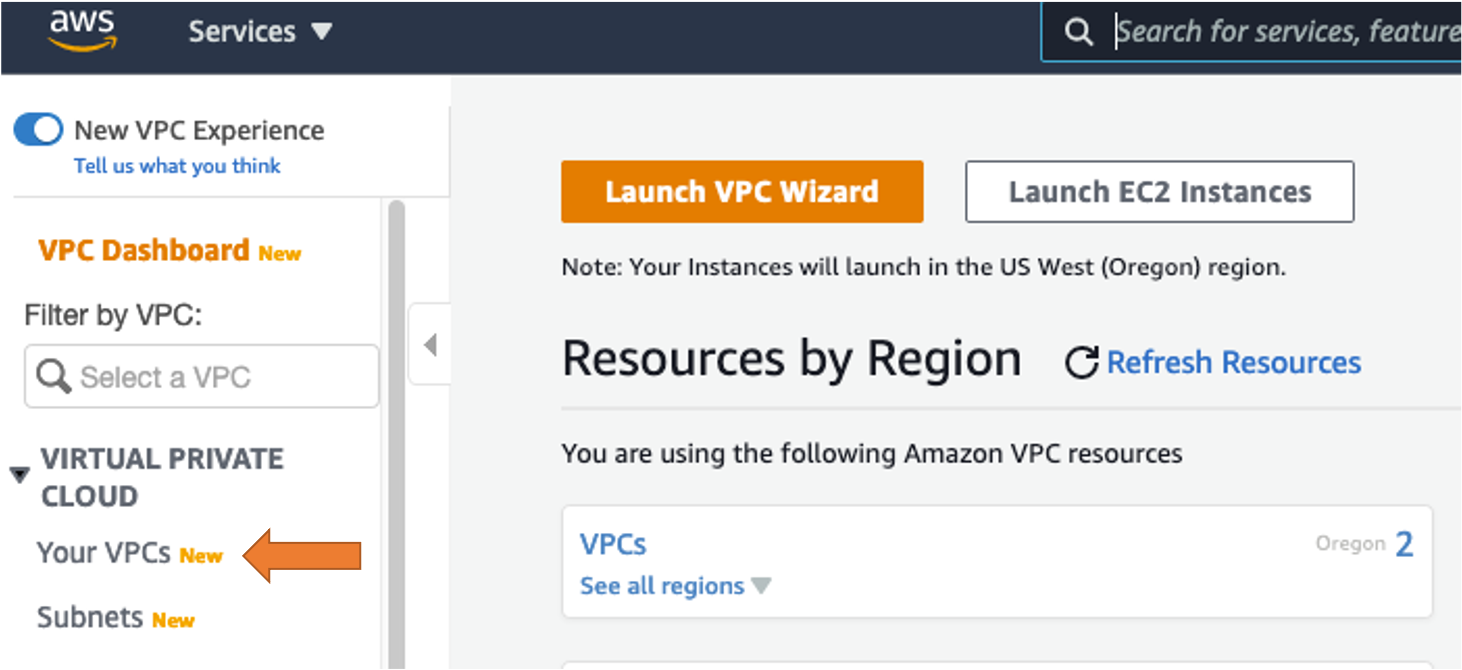
Task: Click the 'You are using the following' text
Action: pos(872,454)
